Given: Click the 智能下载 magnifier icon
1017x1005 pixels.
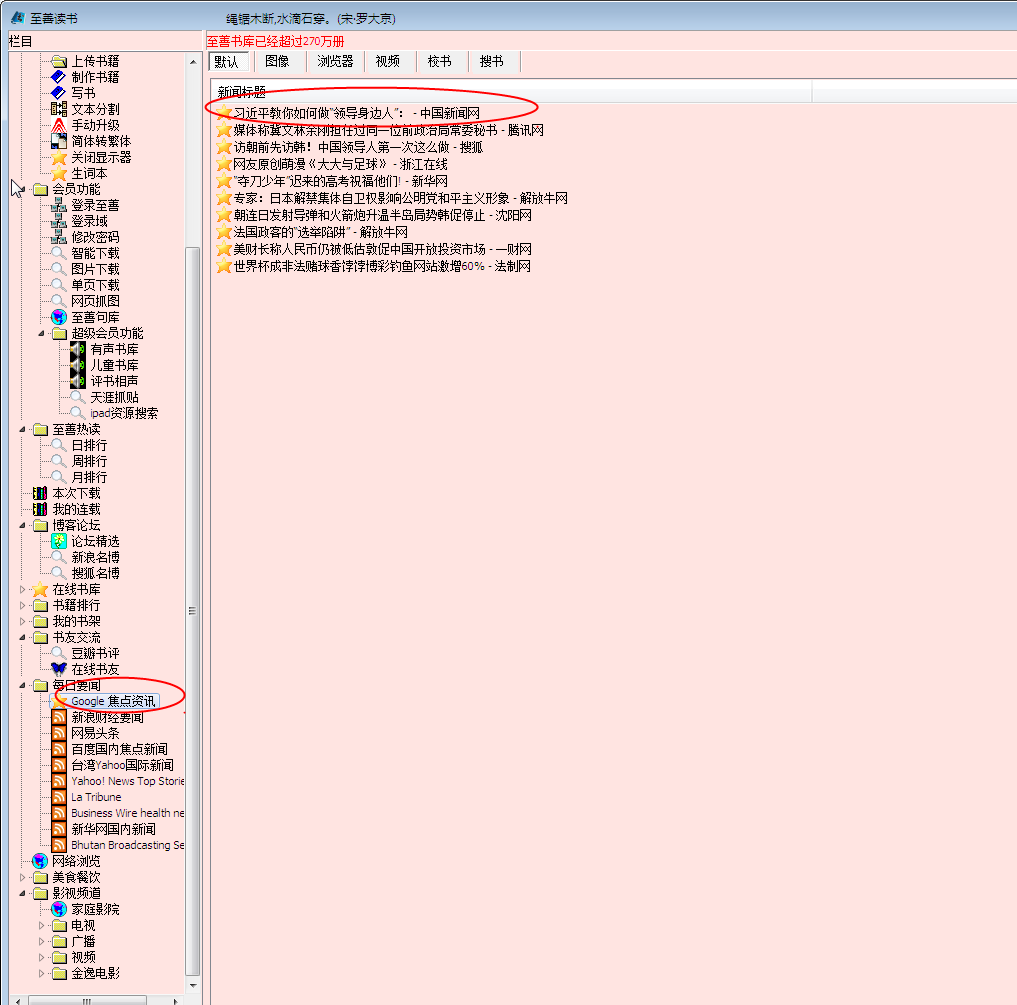Looking at the screenshot, I should tap(59, 254).
